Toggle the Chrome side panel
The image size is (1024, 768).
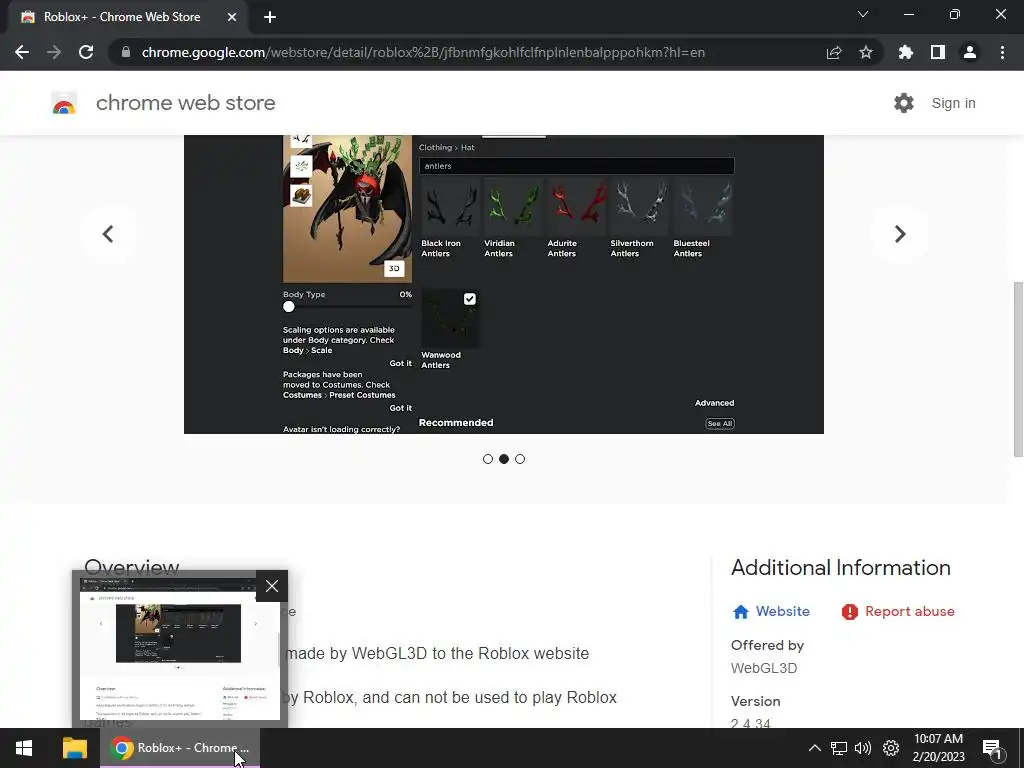[x=938, y=52]
